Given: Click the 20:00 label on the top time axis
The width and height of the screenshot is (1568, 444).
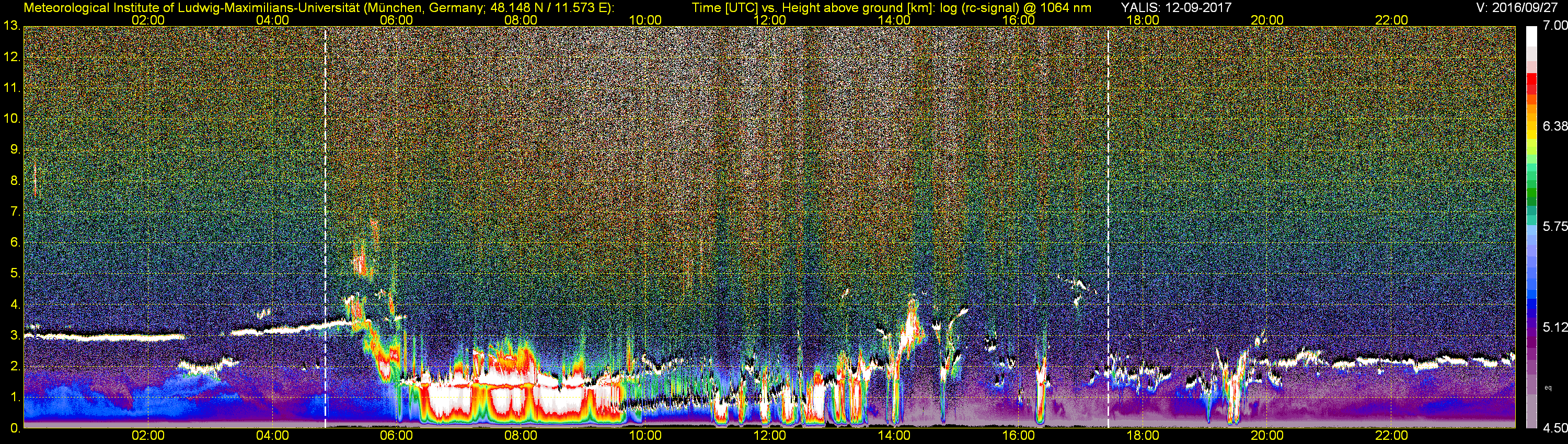Looking at the screenshot, I should point(1267,20).
